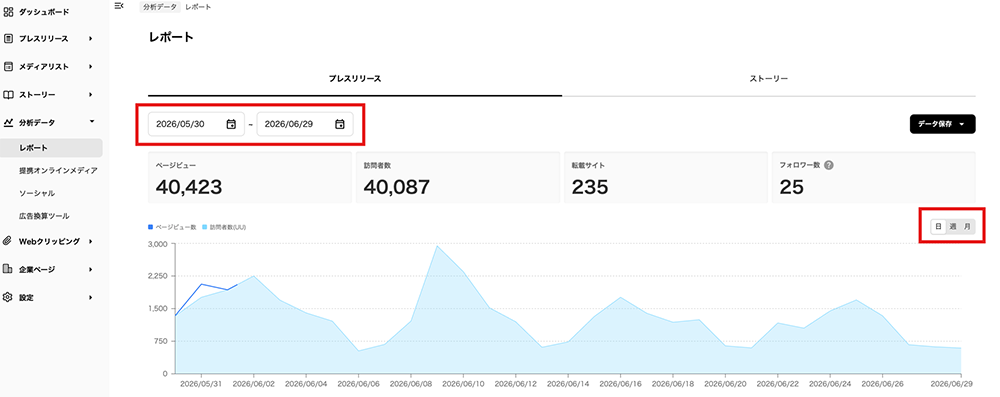Switch chart to daily view 日

[938, 226]
